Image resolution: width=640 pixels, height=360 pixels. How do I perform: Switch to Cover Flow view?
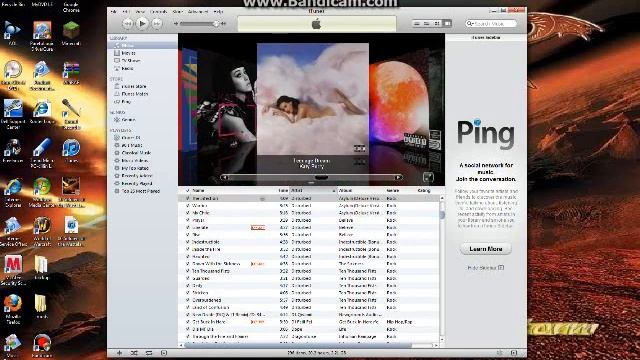447,24
